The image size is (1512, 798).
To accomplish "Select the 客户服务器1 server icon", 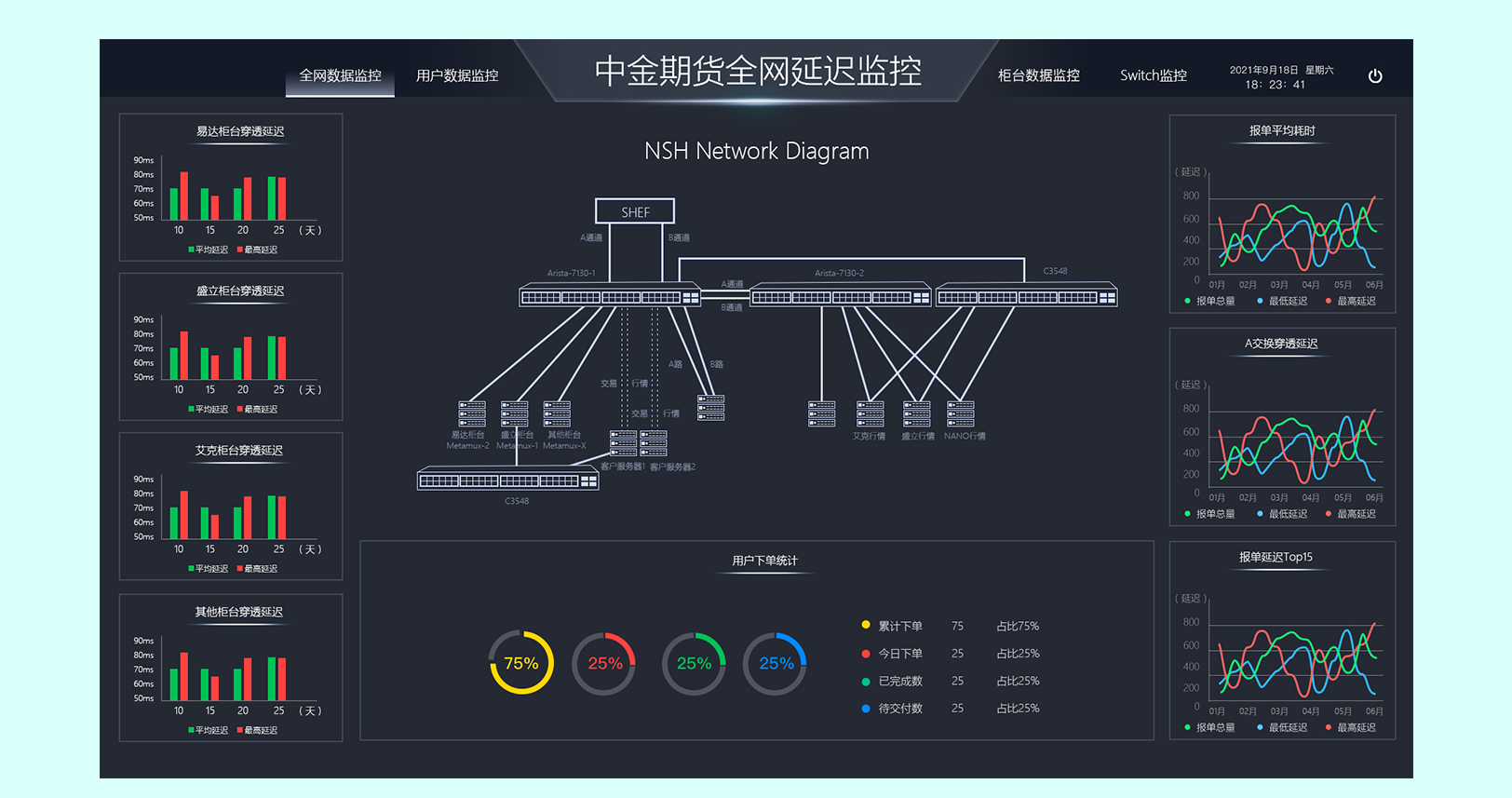I will pyautogui.click(x=623, y=443).
